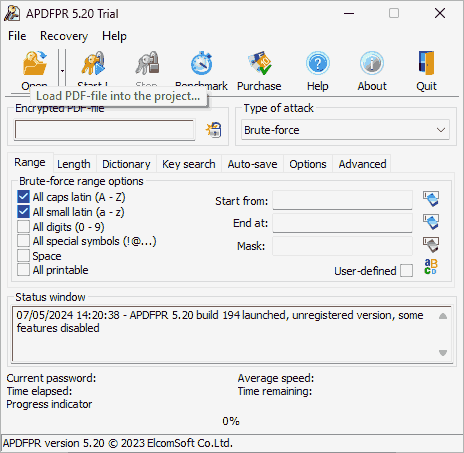This screenshot has width=464, height=453.
Task: Click the APDFPR title bar app icon
Action: tap(12, 14)
